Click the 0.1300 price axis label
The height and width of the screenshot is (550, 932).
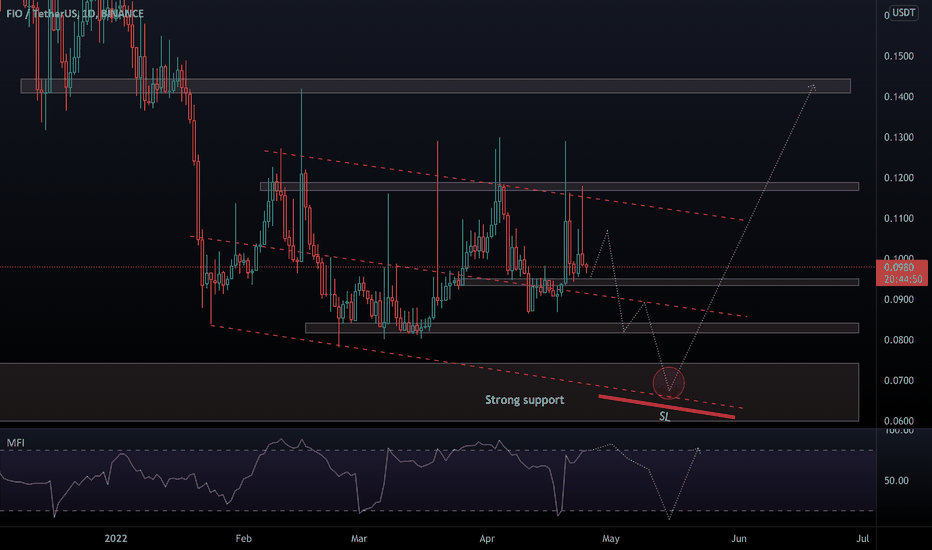coord(899,137)
